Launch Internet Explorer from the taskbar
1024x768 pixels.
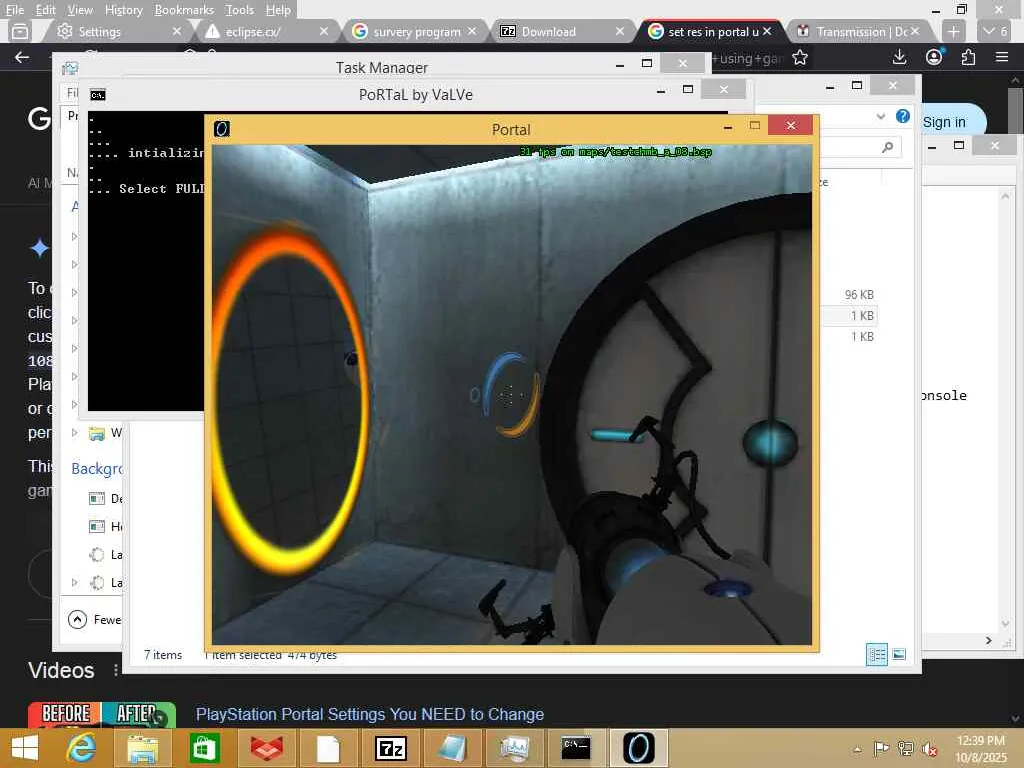pos(82,748)
